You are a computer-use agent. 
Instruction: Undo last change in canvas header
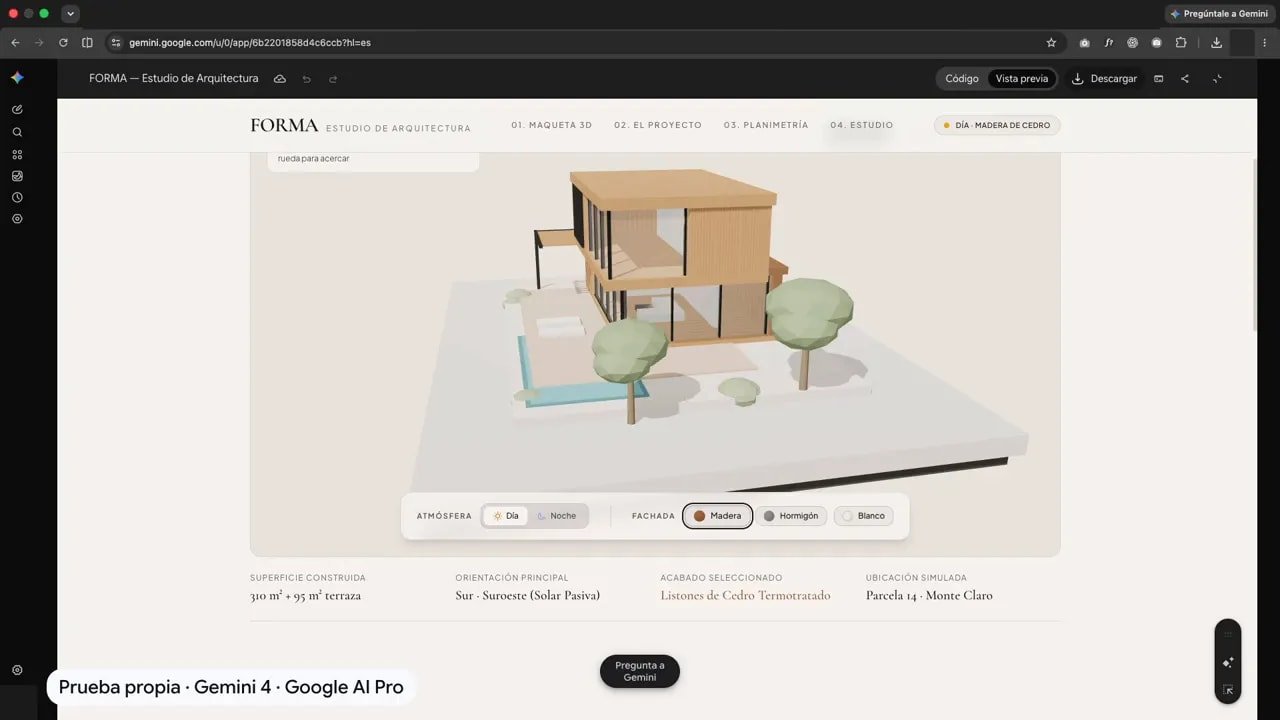click(x=307, y=78)
